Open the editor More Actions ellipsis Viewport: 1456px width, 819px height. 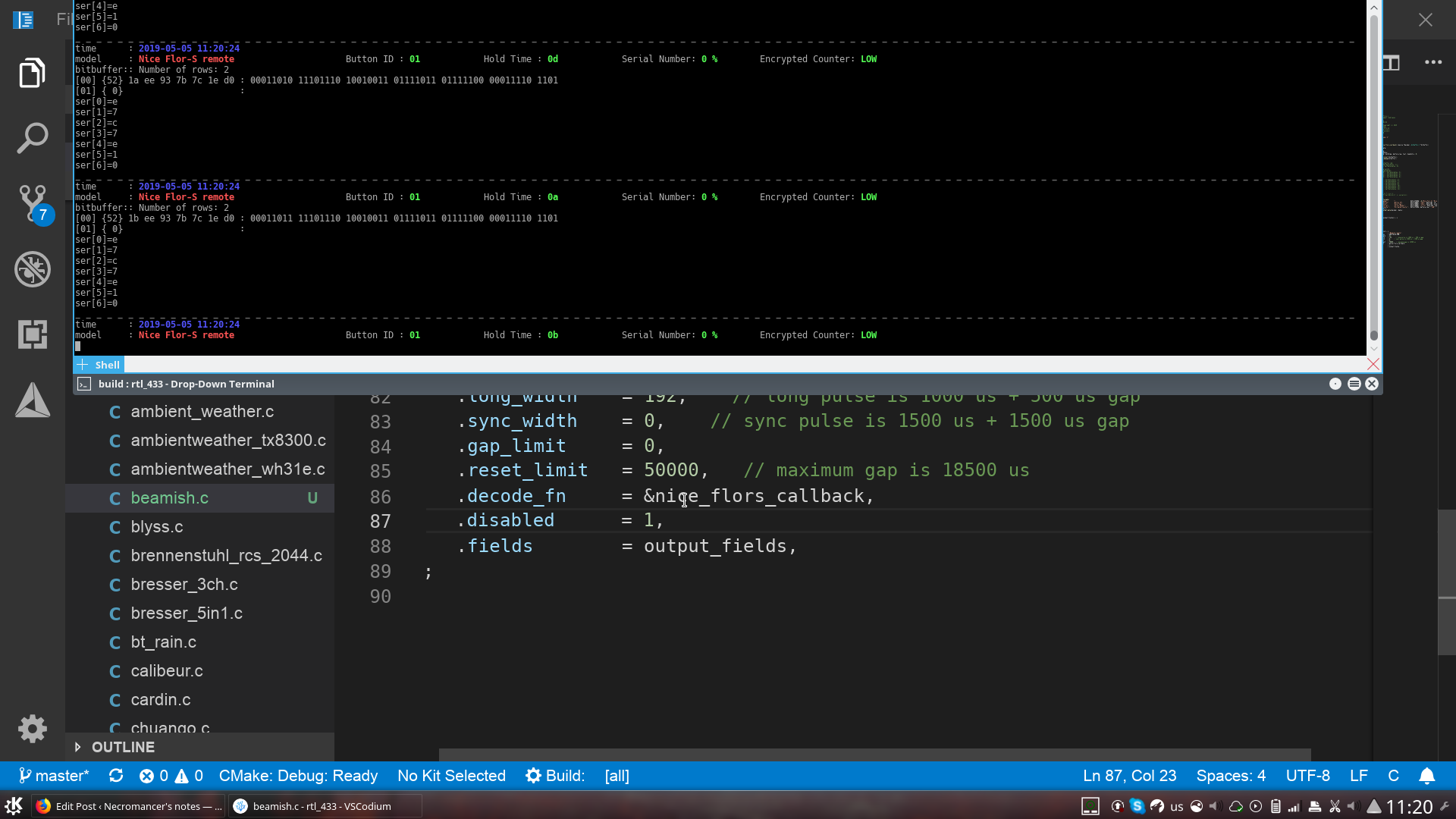pyautogui.click(x=1433, y=63)
